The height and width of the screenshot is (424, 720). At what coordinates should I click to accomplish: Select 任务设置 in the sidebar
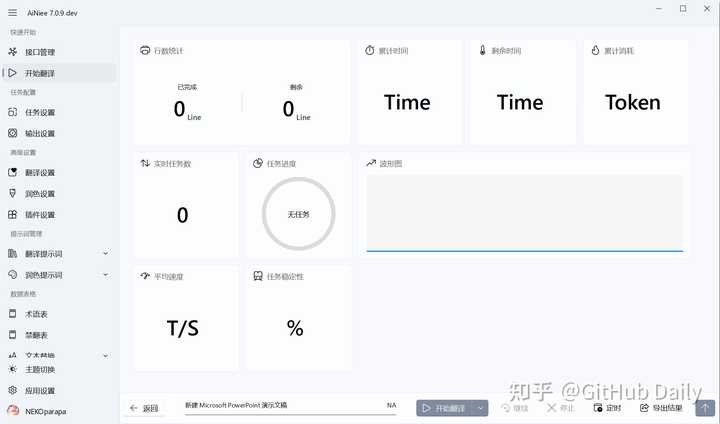click(40, 112)
